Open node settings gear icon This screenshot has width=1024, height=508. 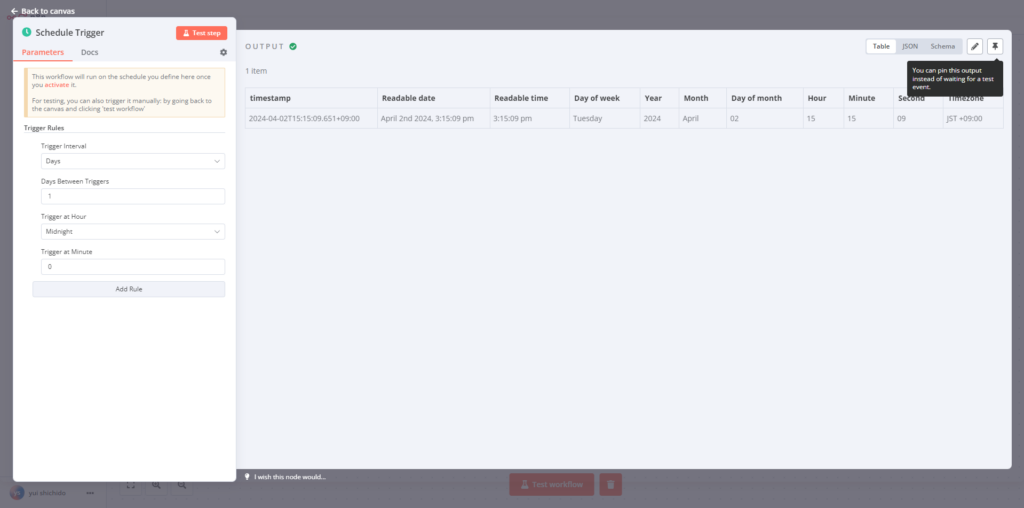[223, 52]
